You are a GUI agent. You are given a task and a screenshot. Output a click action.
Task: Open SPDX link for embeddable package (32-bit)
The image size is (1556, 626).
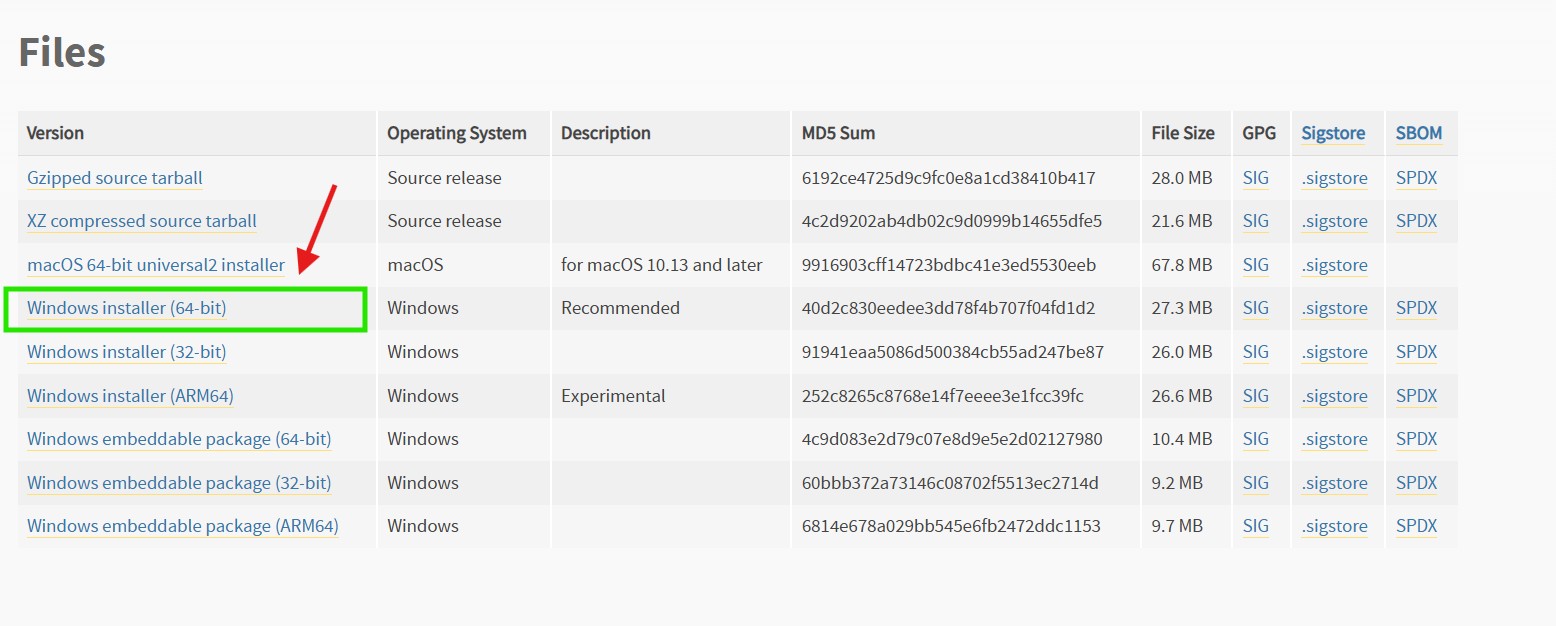tap(1416, 483)
